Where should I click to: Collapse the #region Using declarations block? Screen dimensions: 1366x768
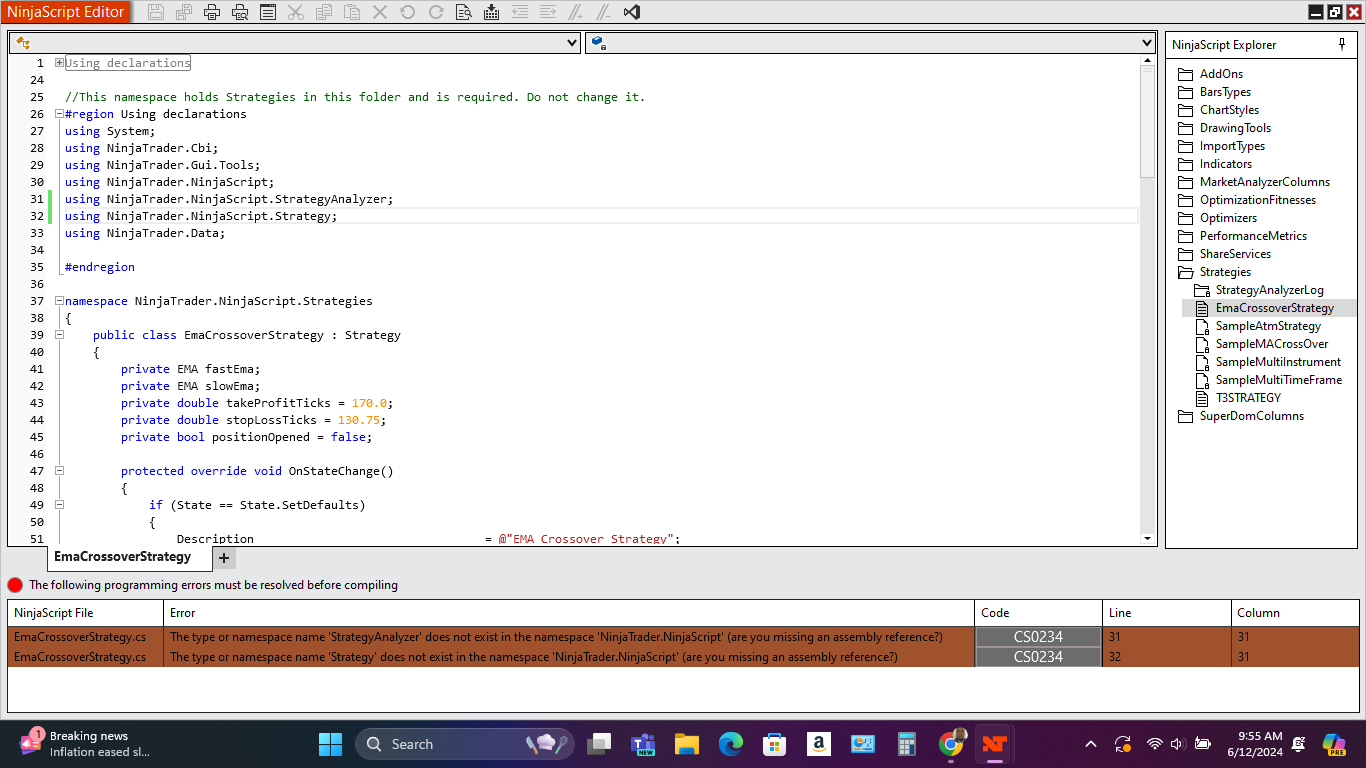coord(60,114)
